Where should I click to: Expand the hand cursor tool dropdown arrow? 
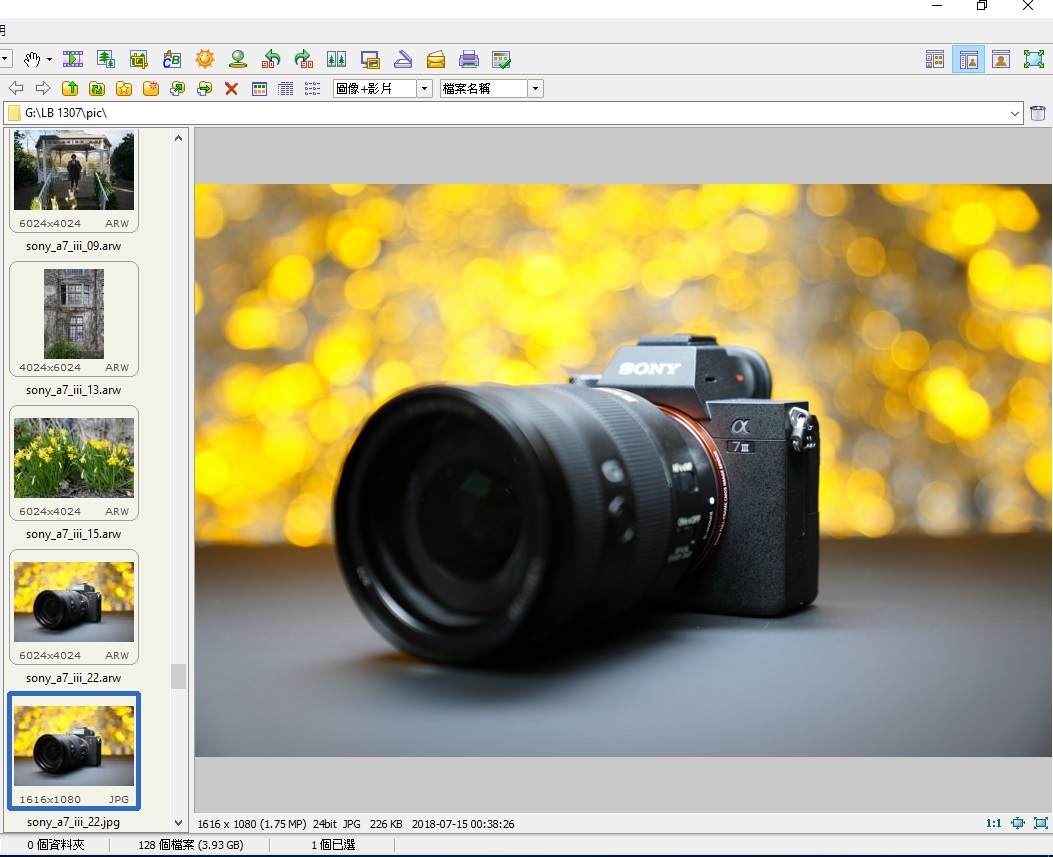49,60
